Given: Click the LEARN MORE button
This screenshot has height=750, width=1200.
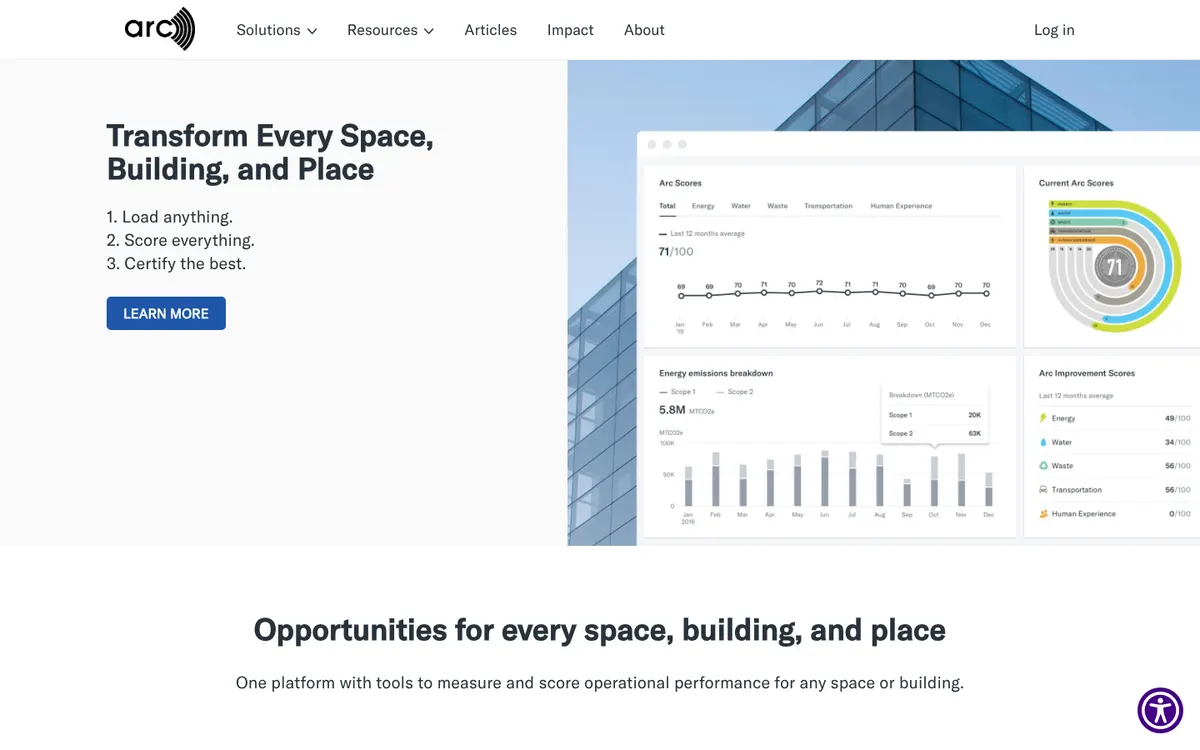Looking at the screenshot, I should [x=166, y=313].
